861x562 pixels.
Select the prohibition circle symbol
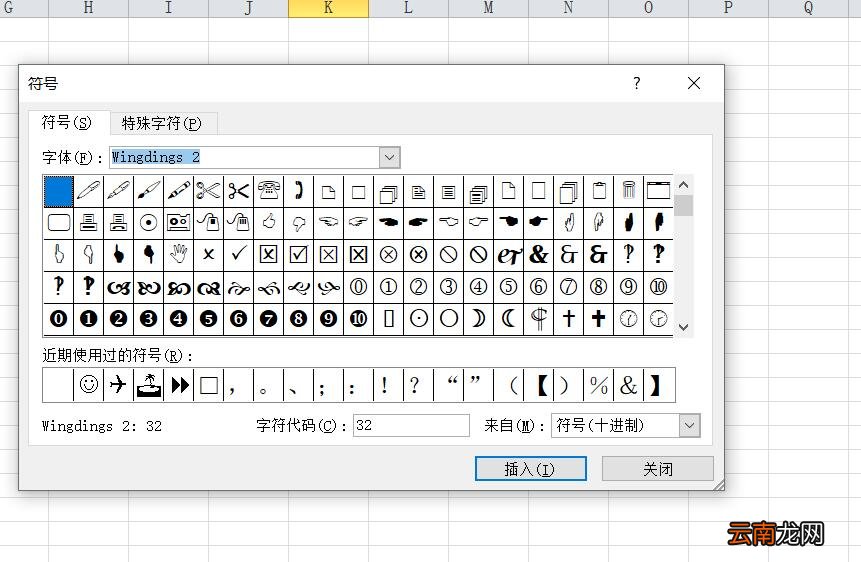[449, 254]
